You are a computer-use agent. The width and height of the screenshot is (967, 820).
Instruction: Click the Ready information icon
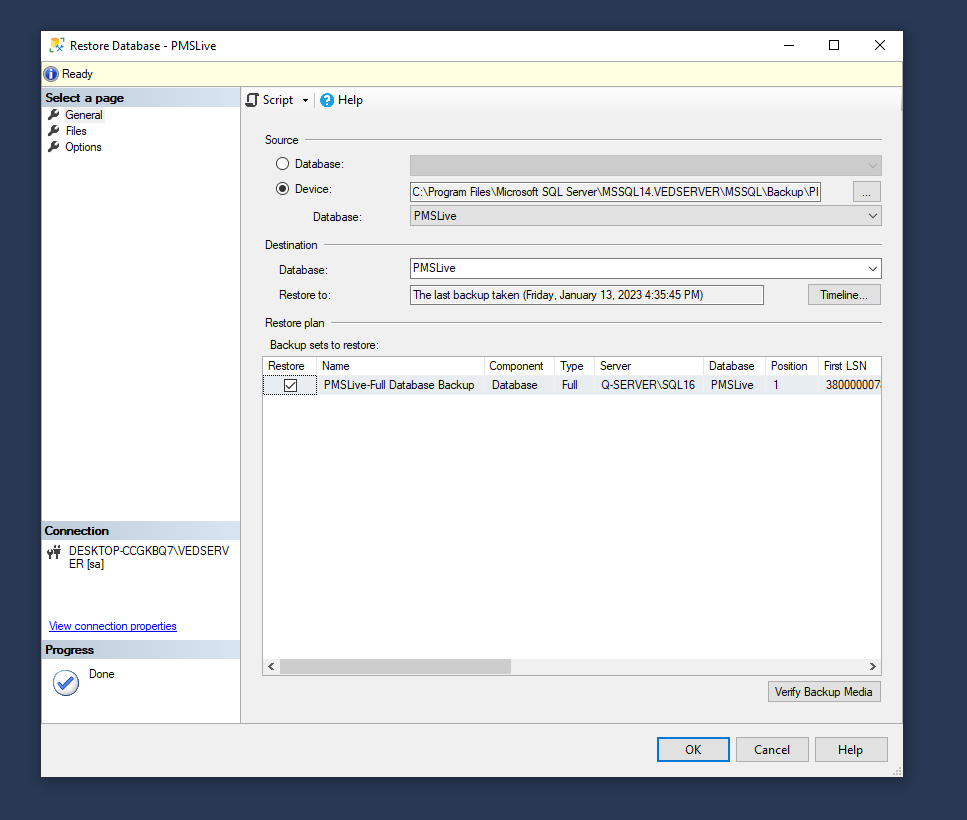(x=52, y=74)
